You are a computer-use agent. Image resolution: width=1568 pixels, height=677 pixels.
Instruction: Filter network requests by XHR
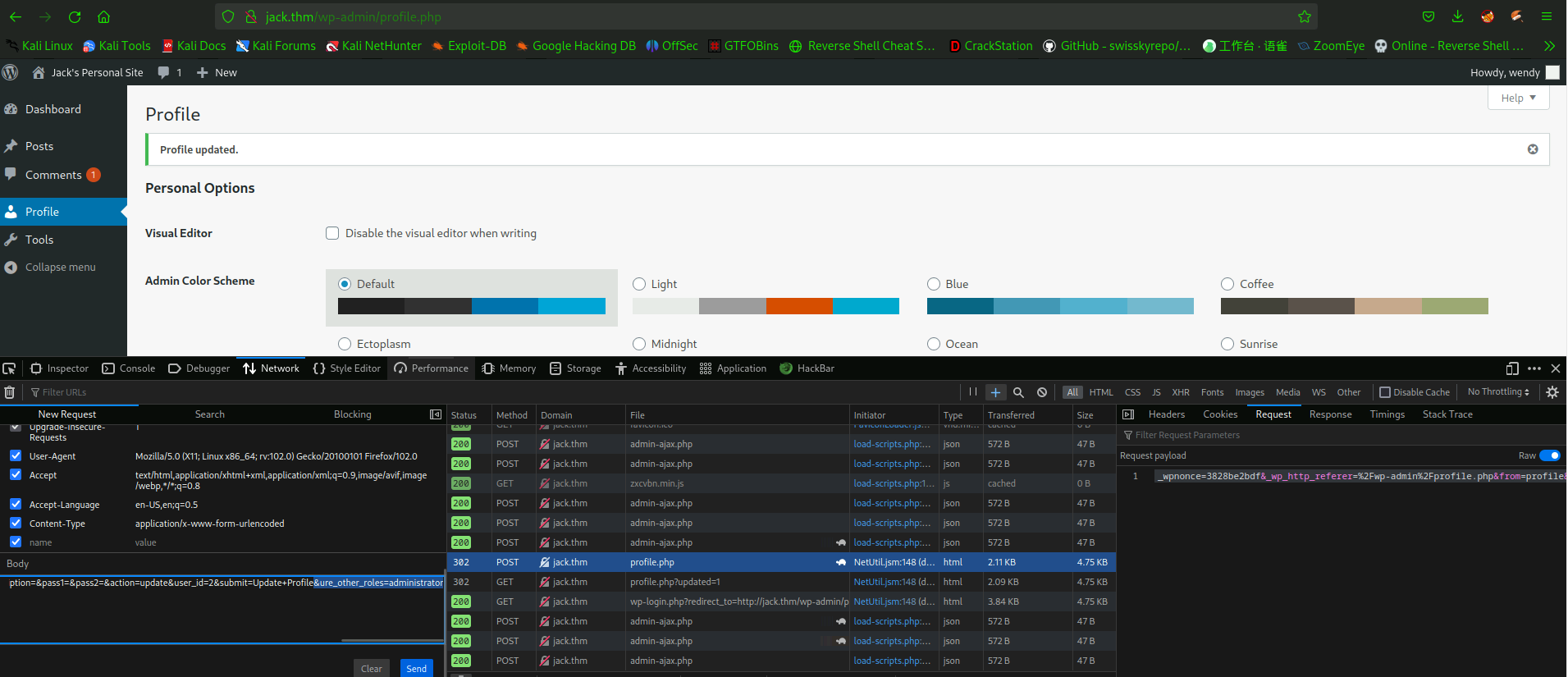pos(1180,392)
